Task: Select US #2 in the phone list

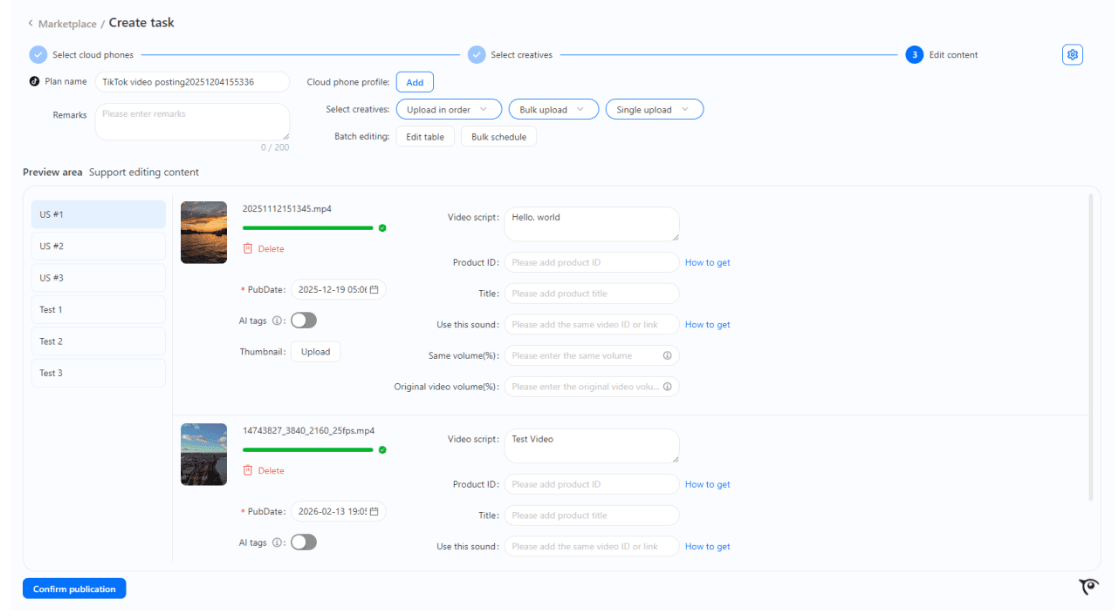Action: click(98, 246)
